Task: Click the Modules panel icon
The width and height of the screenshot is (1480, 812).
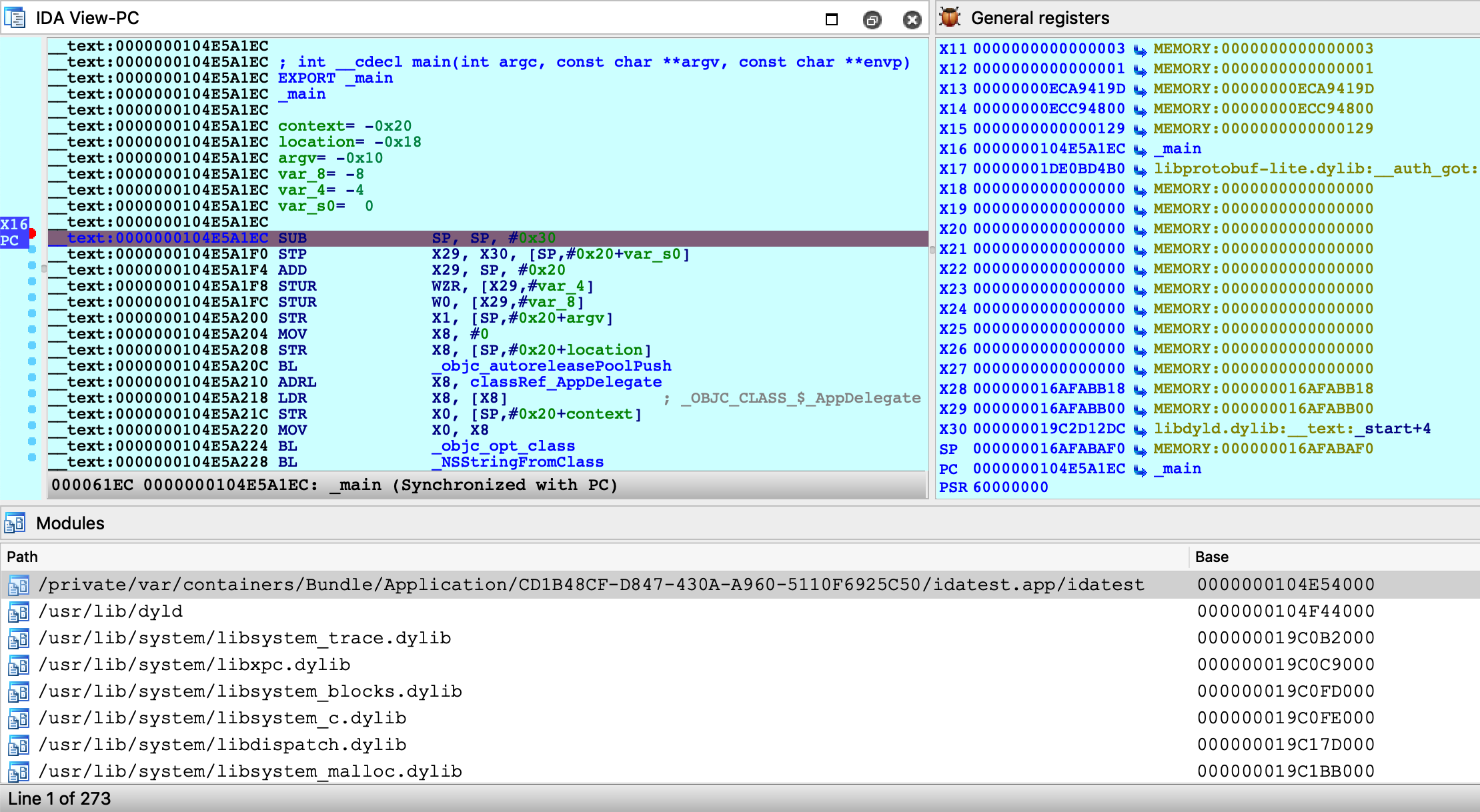Action: point(15,523)
